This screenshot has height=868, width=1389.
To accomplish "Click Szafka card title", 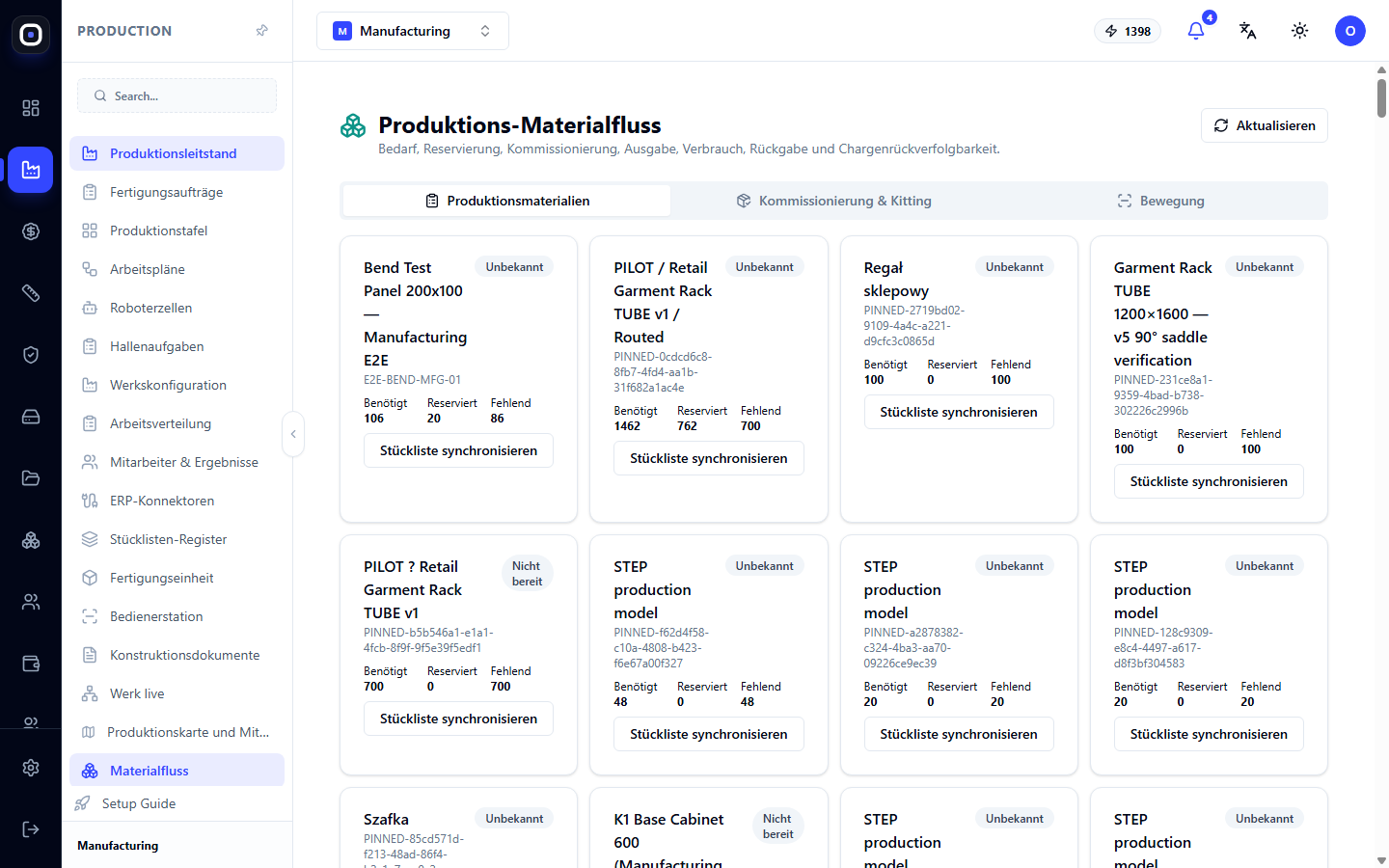I will [386, 819].
